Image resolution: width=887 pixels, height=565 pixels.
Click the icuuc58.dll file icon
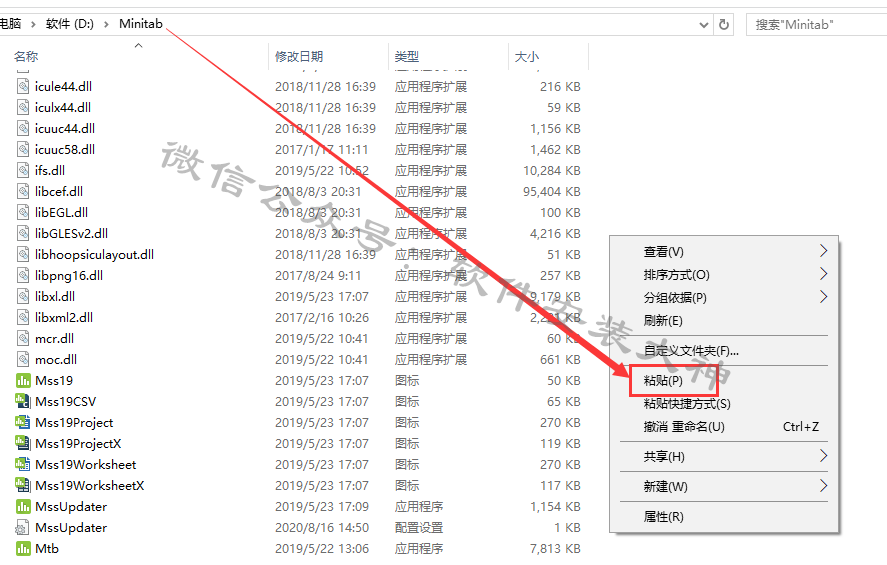click(x=23, y=149)
